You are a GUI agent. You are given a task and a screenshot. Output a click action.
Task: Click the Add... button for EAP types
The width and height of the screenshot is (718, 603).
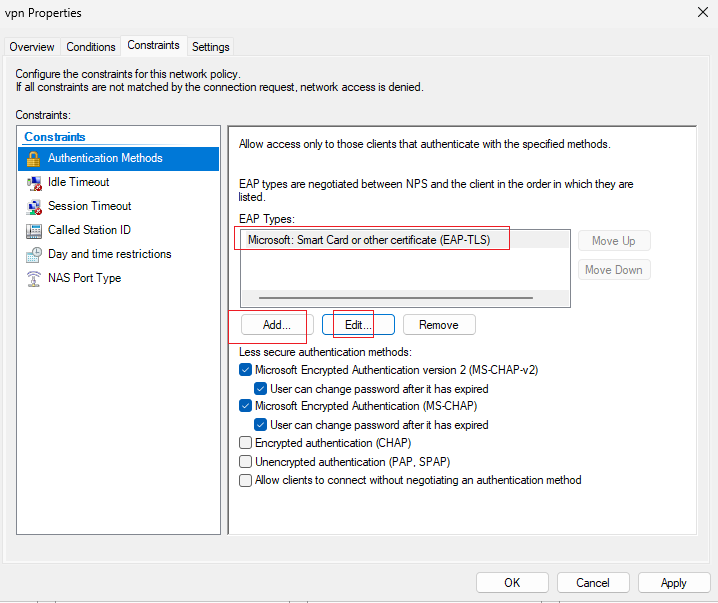277,325
